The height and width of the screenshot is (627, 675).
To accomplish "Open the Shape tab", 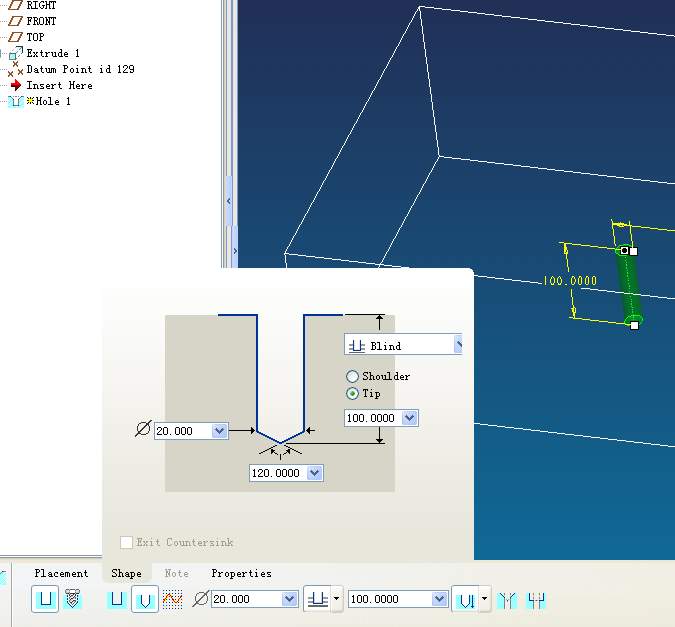I will (x=126, y=573).
